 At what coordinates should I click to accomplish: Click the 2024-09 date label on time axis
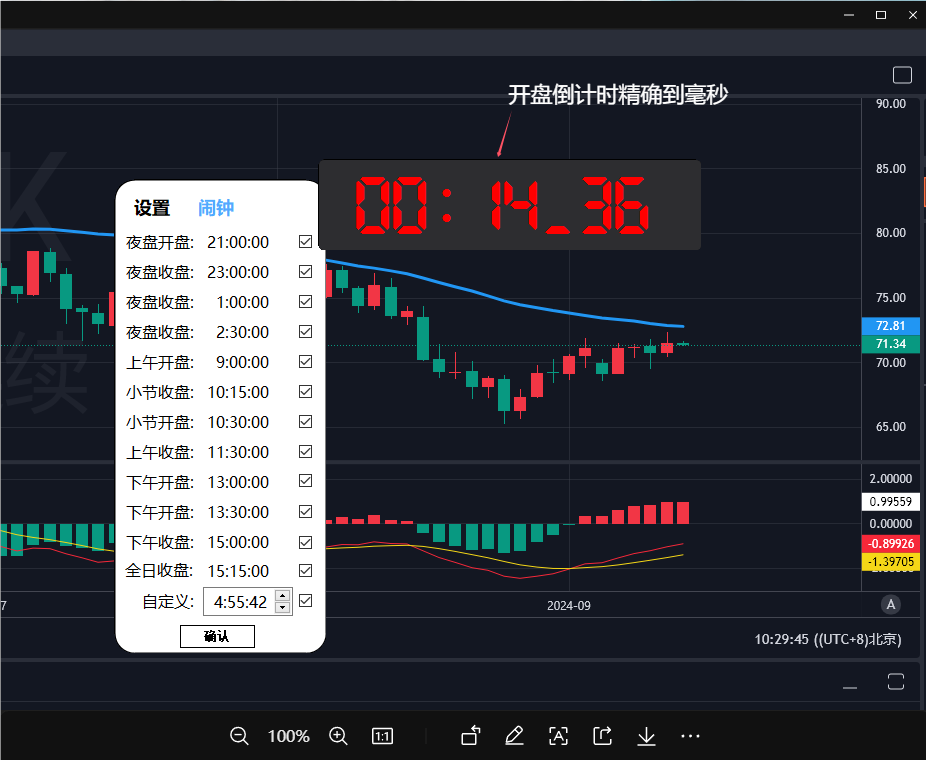(569, 606)
